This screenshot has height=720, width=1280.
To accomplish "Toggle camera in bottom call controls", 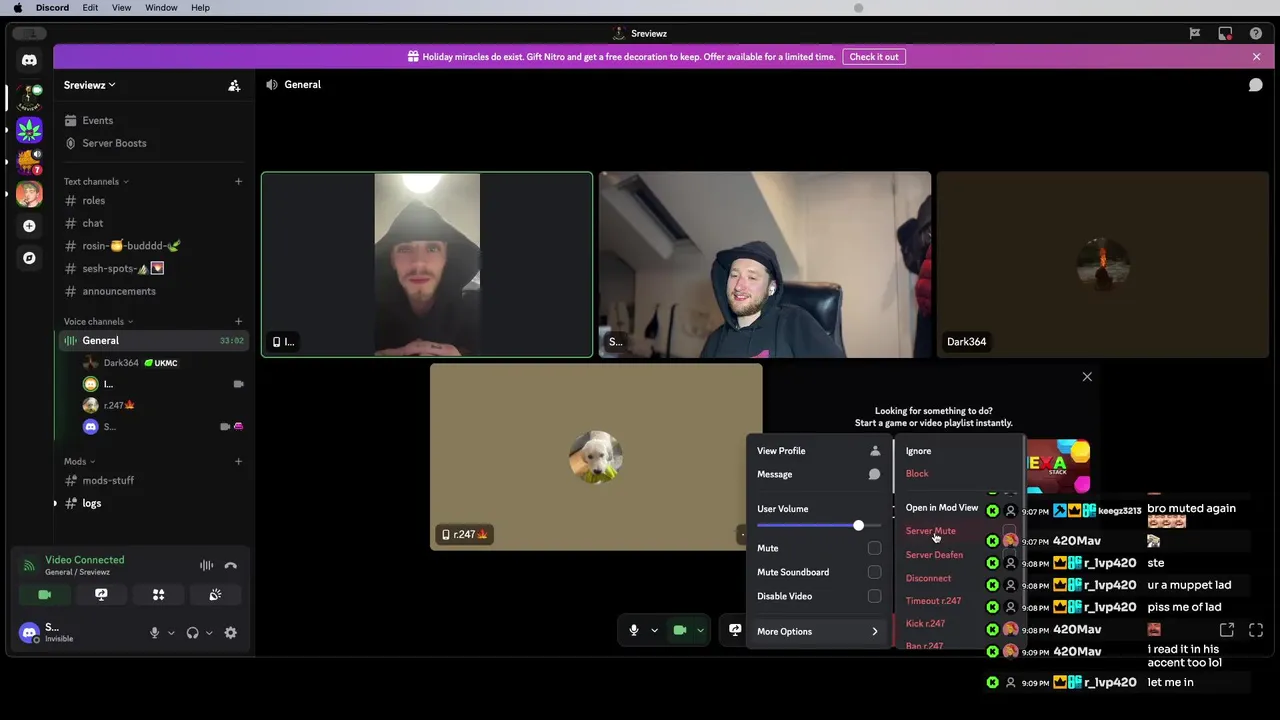I will tap(680, 630).
